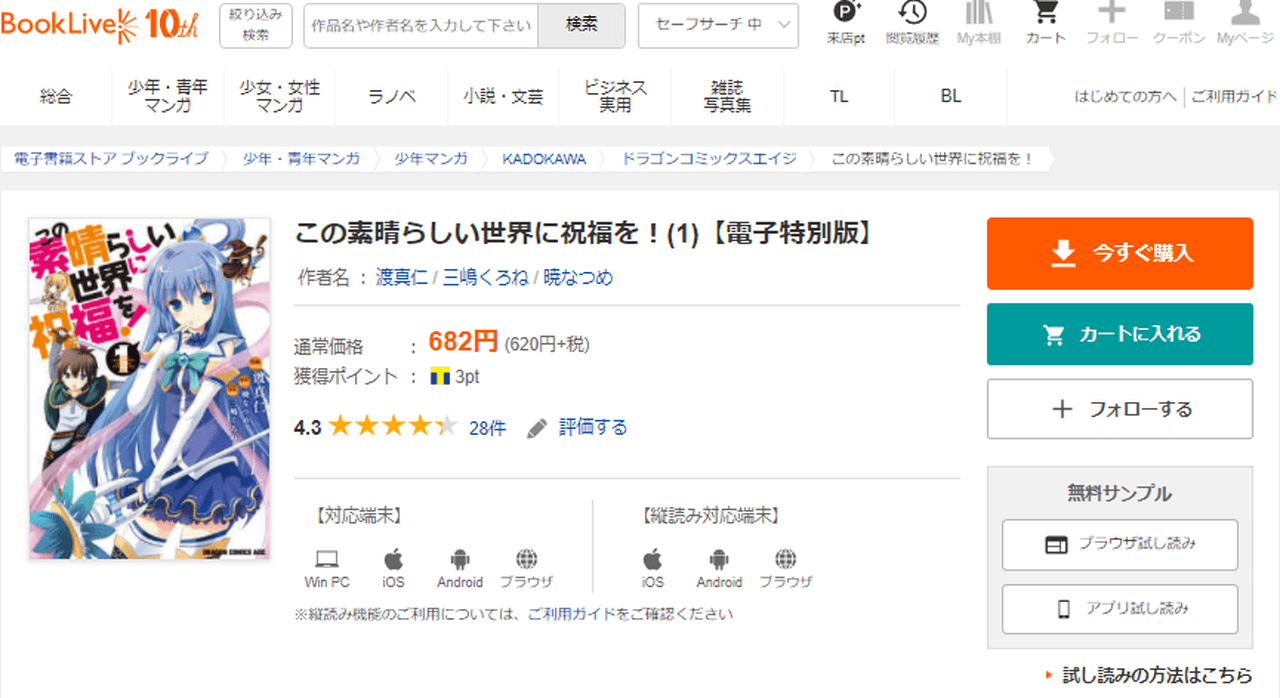Viewport: 1280px width, 698px height.
Task: Open the shopping cart (カート) icon
Action: click(x=1046, y=14)
